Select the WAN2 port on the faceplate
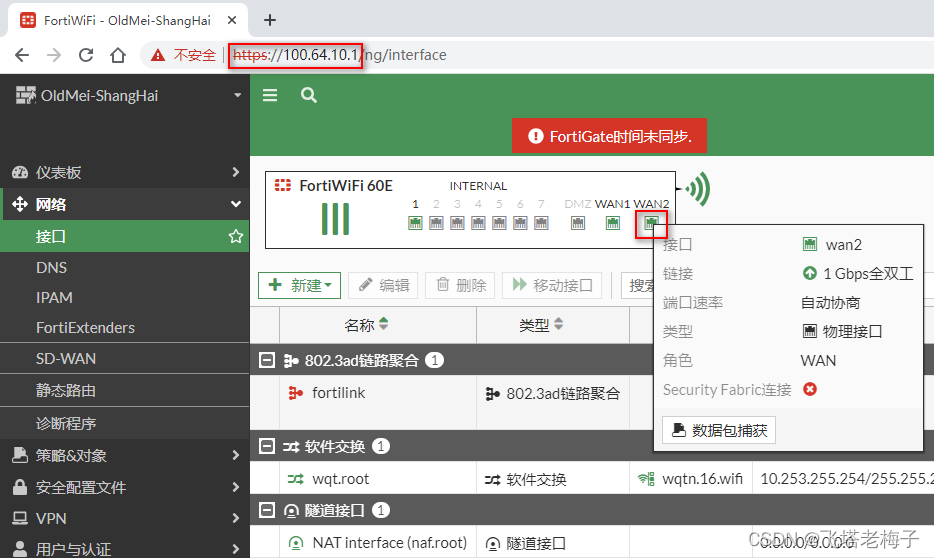Viewport: 934px width, 558px height. point(651,223)
